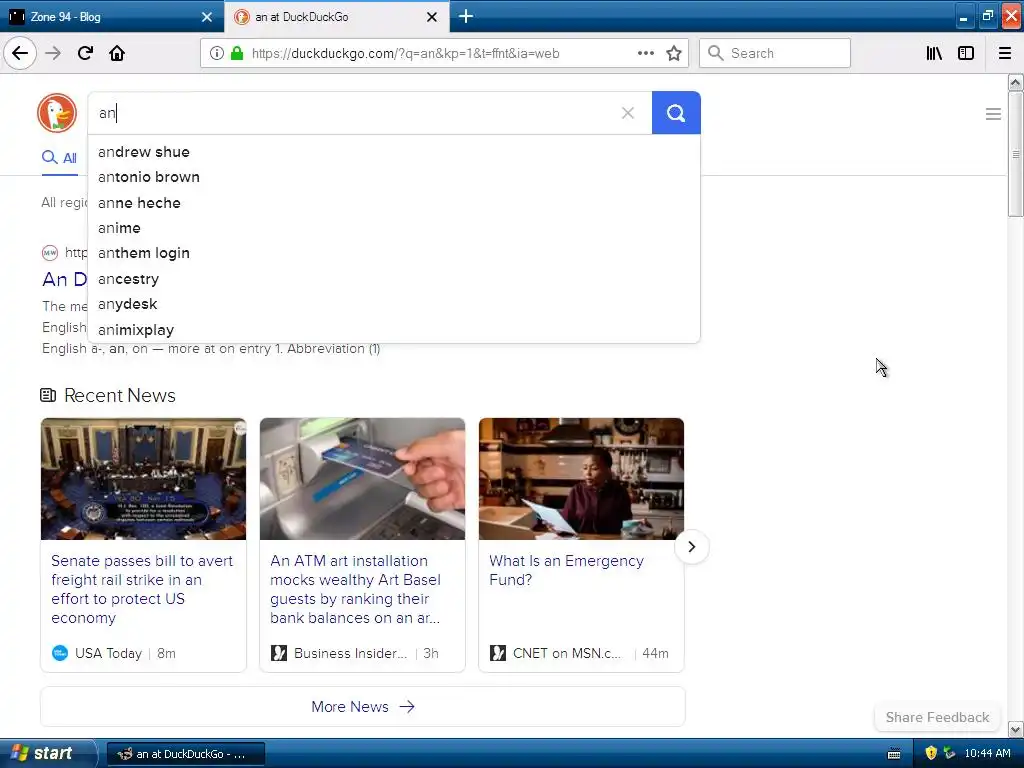The width and height of the screenshot is (1024, 768).
Task: Reload the current page
Action: (x=85, y=53)
